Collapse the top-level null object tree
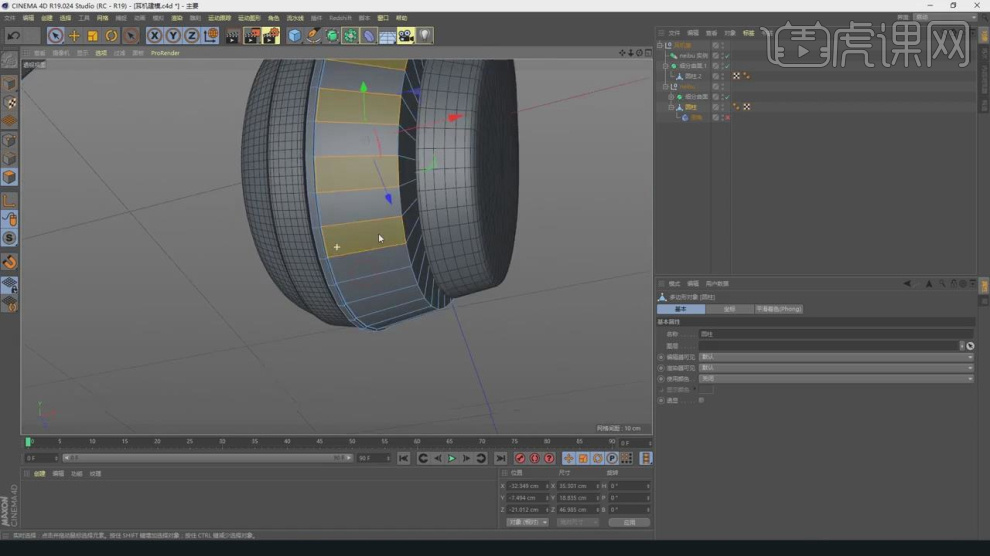The image size is (990, 556). tap(661, 45)
